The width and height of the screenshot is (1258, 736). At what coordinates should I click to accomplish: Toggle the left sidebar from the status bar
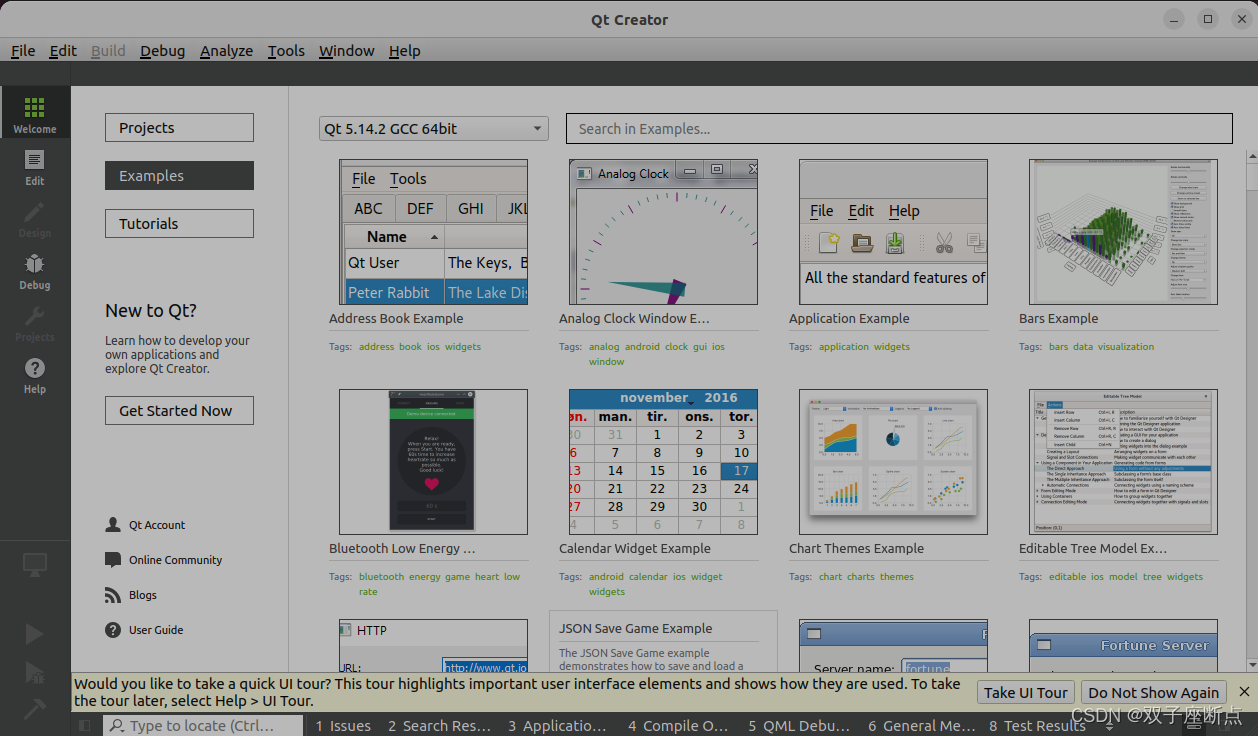click(85, 726)
